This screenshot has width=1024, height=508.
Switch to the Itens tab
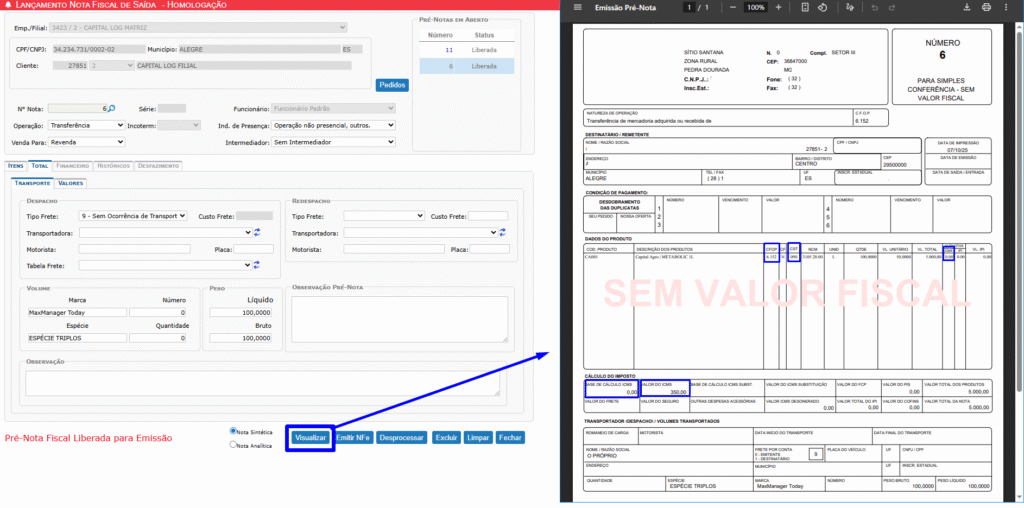pyautogui.click(x=15, y=165)
